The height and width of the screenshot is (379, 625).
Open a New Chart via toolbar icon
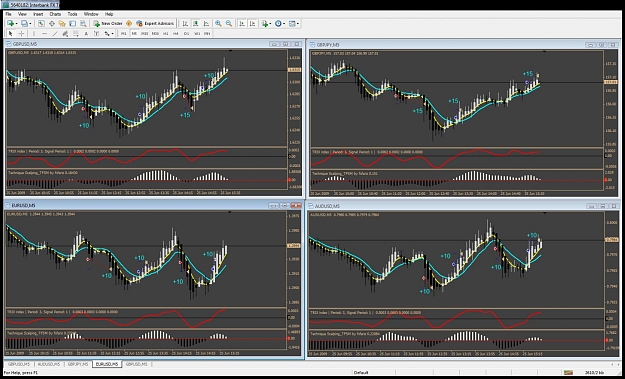coord(10,24)
